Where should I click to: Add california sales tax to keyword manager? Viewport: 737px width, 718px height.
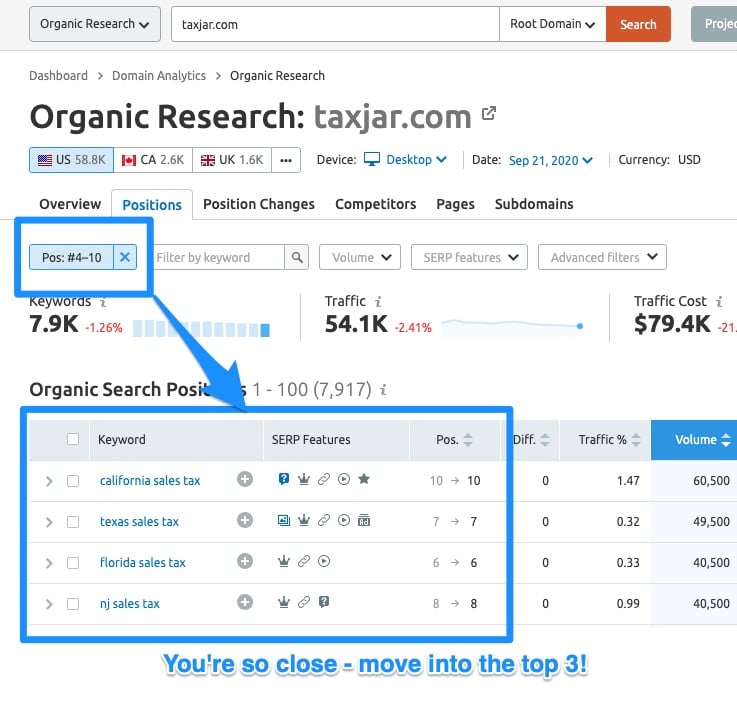[x=244, y=479]
